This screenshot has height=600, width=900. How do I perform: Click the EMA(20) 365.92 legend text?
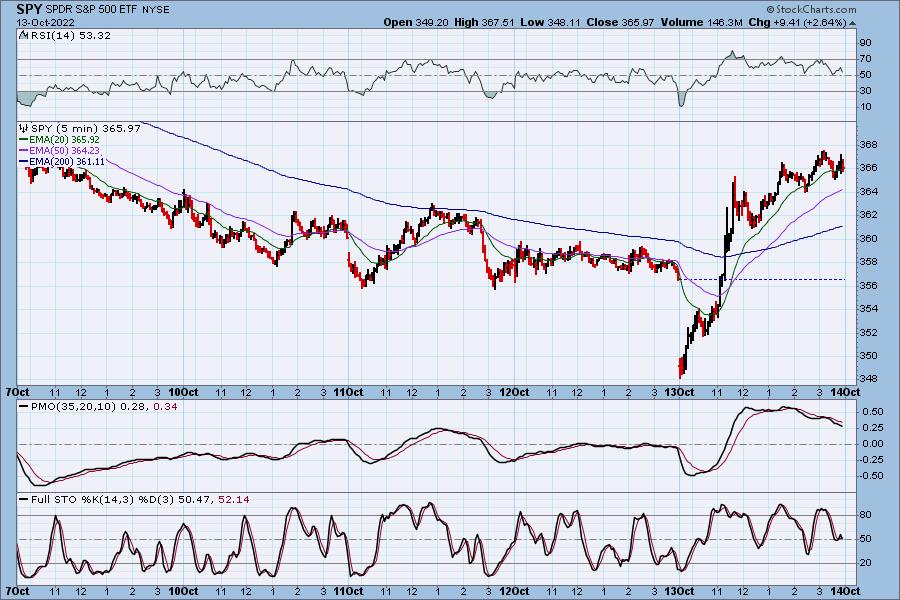click(64, 140)
